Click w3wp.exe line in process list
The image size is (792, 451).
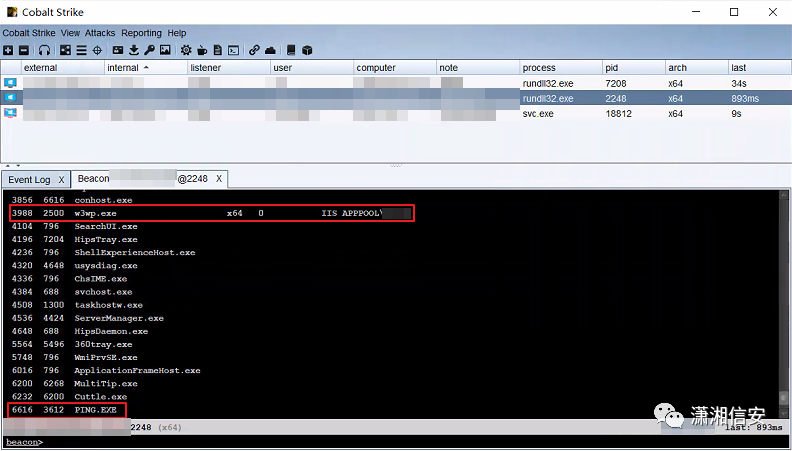pos(212,213)
